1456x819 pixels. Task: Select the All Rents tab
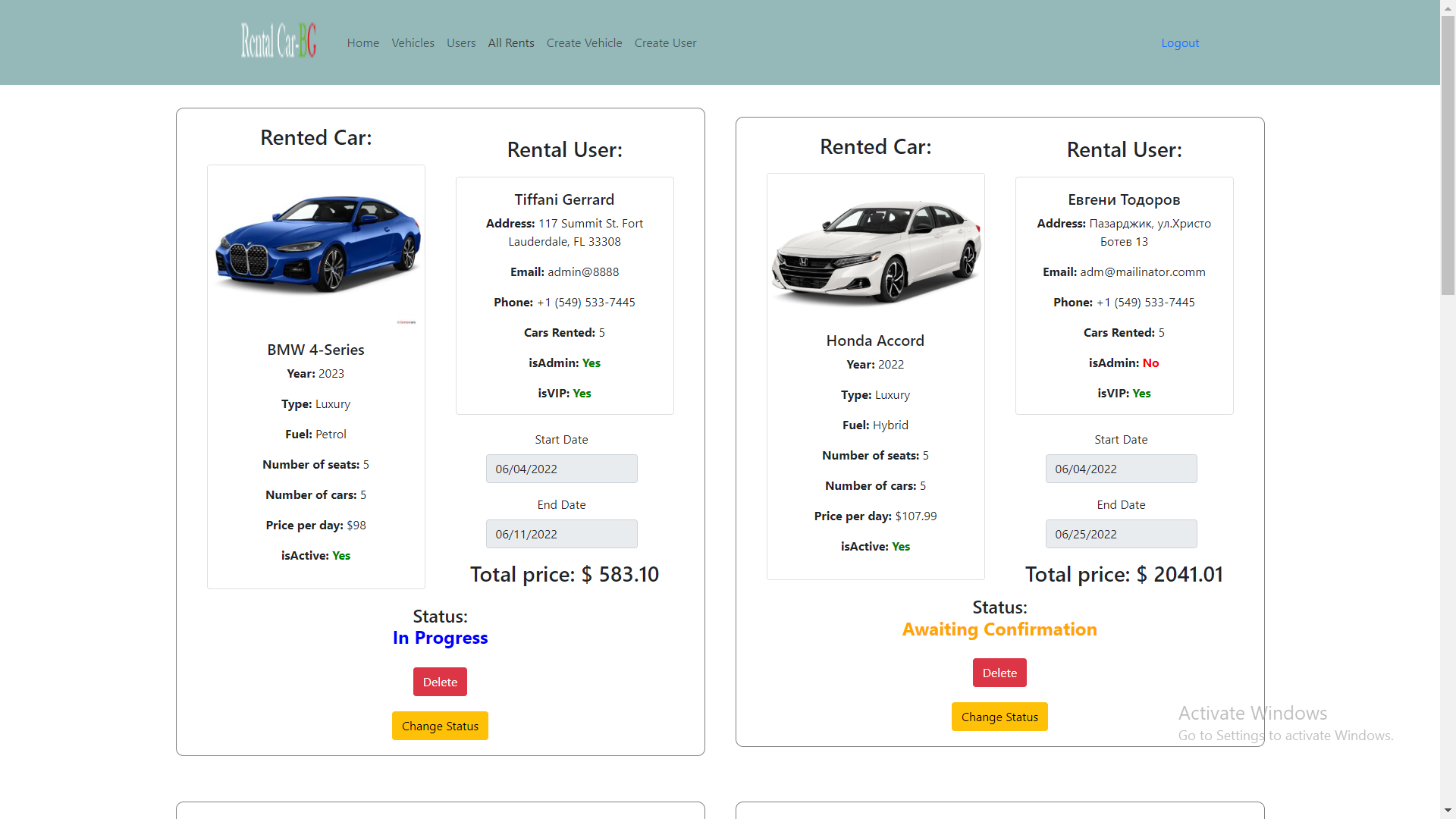click(x=510, y=42)
